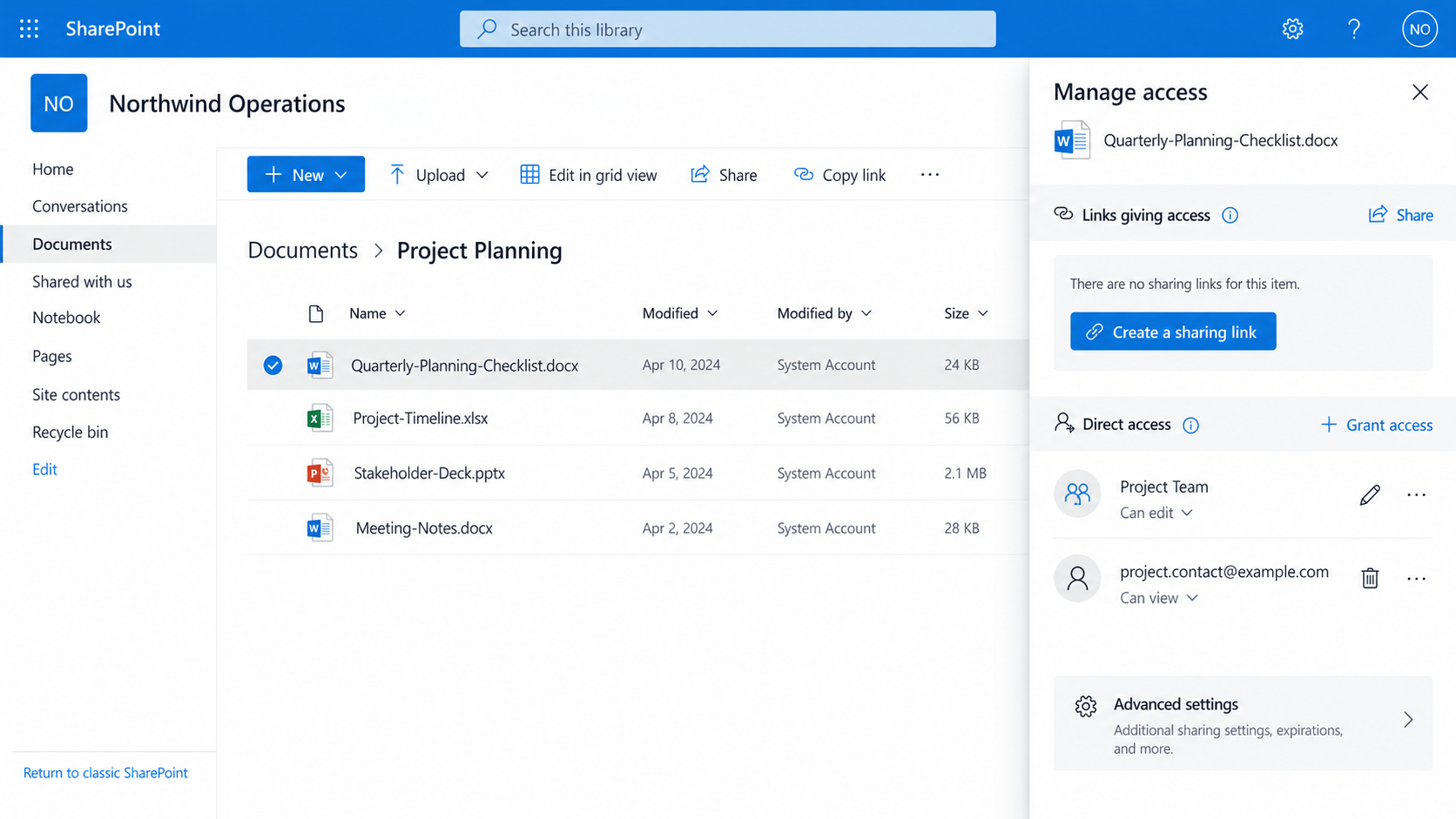Click Share in Manage access panel
This screenshot has width=1456, height=819.
1400,215
